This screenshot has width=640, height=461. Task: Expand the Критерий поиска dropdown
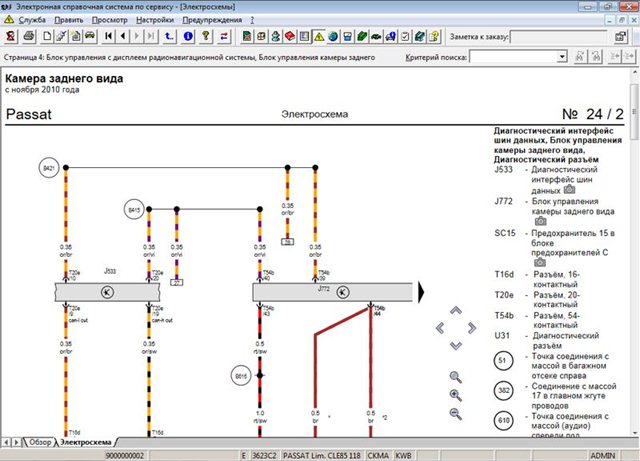562,56
